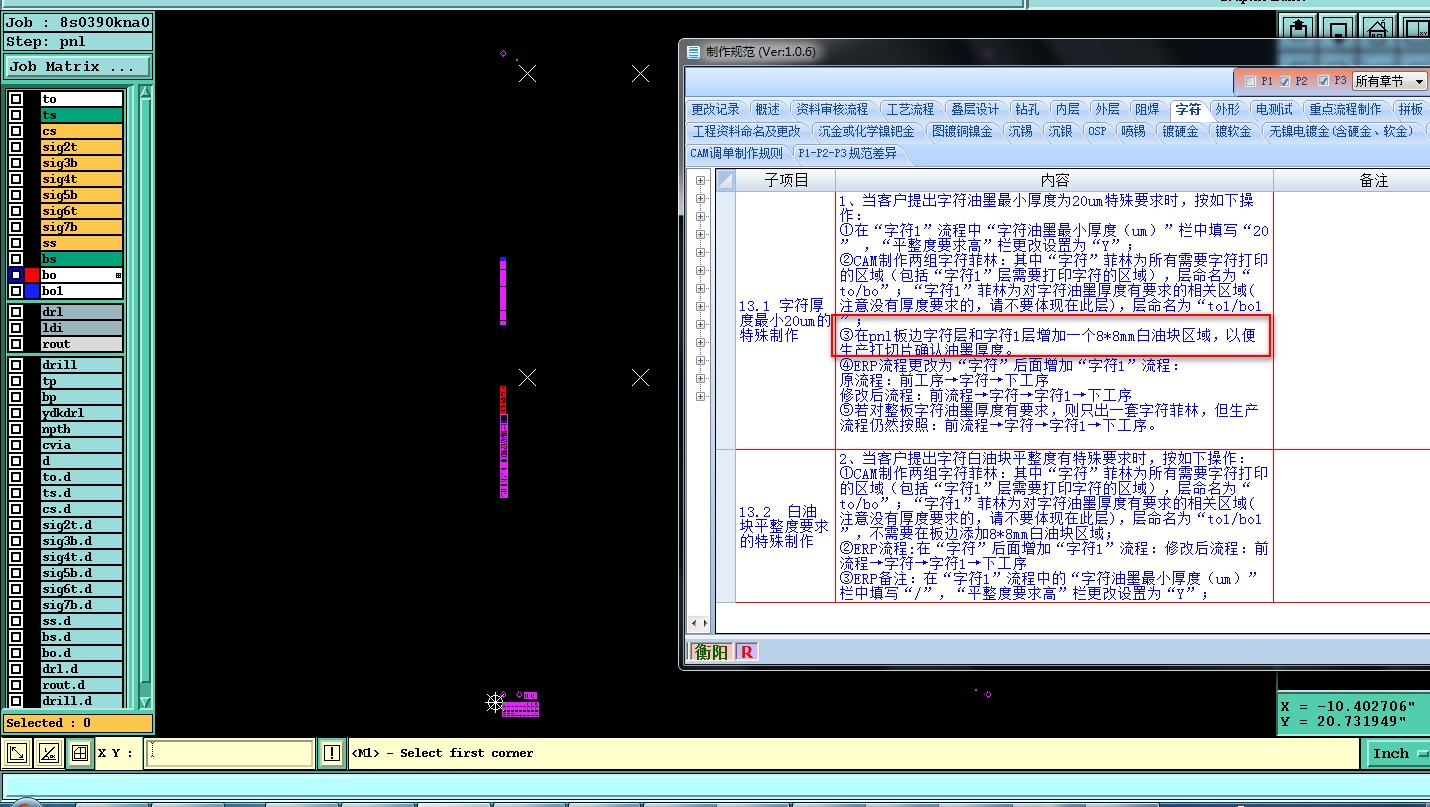Toggle the checkbox for layer ts
The width and height of the screenshot is (1430, 807).
pos(16,115)
